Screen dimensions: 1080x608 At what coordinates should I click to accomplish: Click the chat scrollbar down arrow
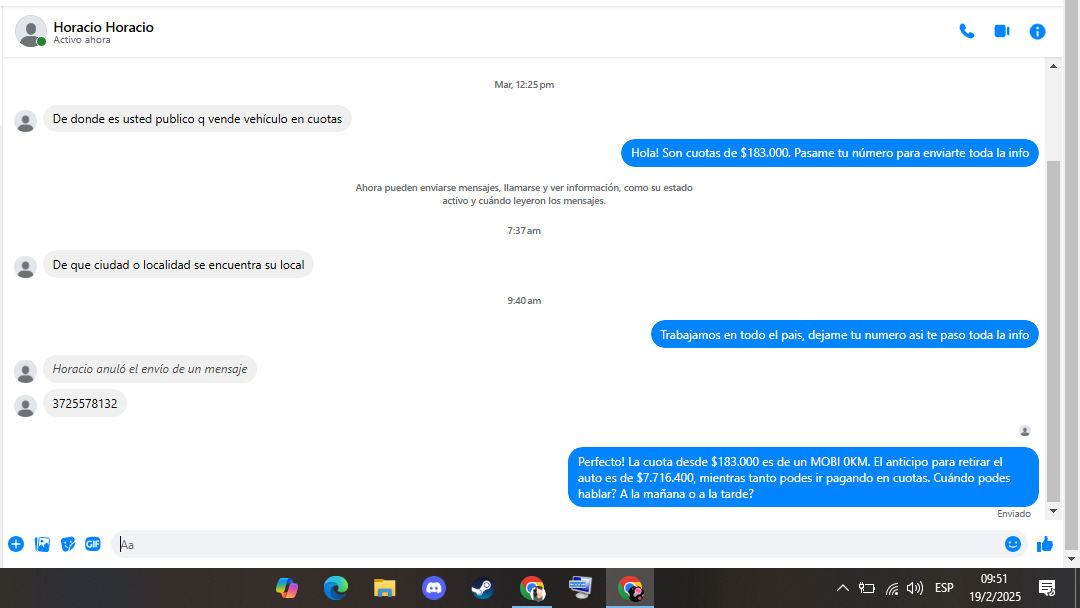(x=1053, y=511)
